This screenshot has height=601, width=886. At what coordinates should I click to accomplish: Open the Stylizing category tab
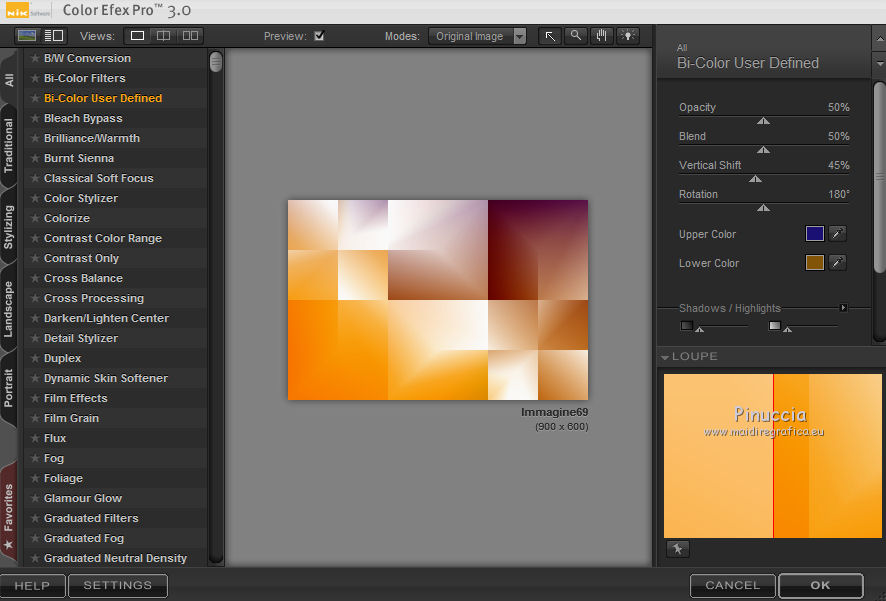(x=9, y=227)
